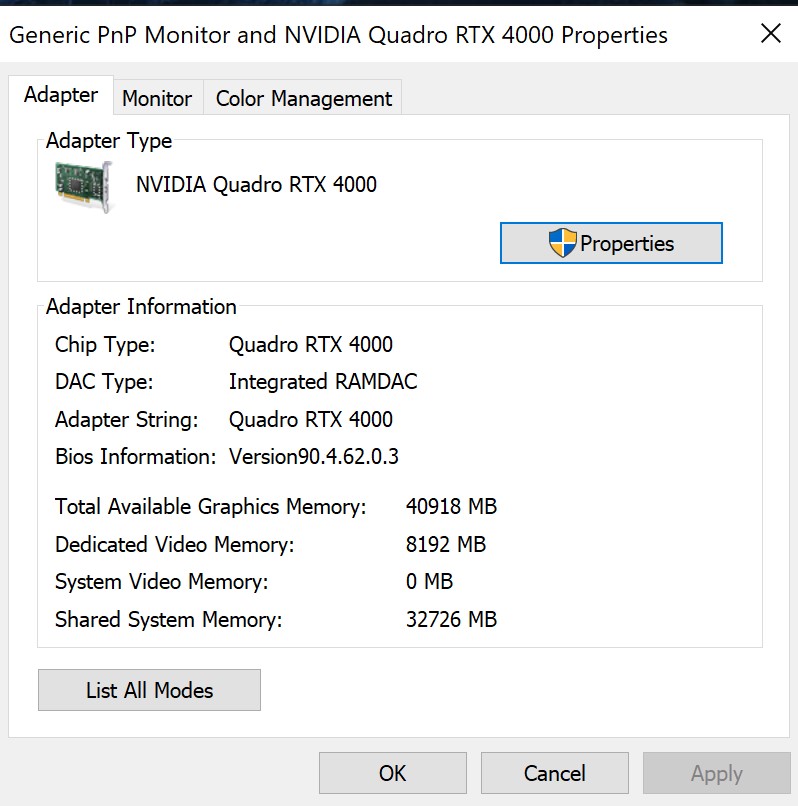Switch to the Monitor tab
The width and height of the screenshot is (798, 806).
(x=157, y=98)
